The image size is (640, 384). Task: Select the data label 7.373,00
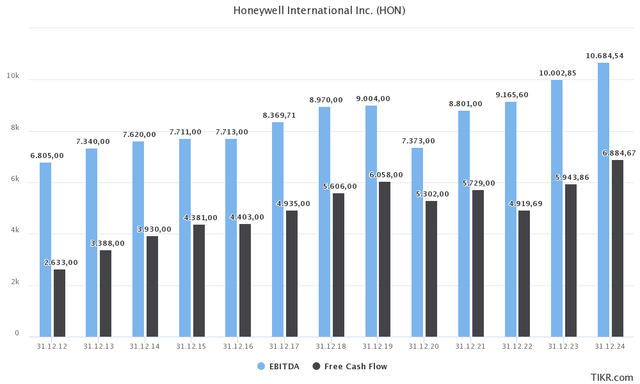(418, 141)
